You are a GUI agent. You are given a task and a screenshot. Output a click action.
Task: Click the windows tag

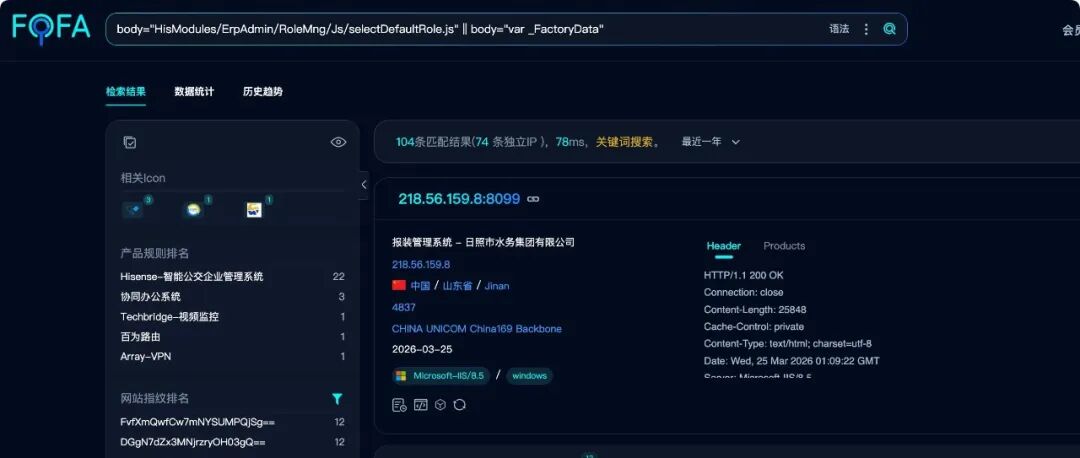530,375
